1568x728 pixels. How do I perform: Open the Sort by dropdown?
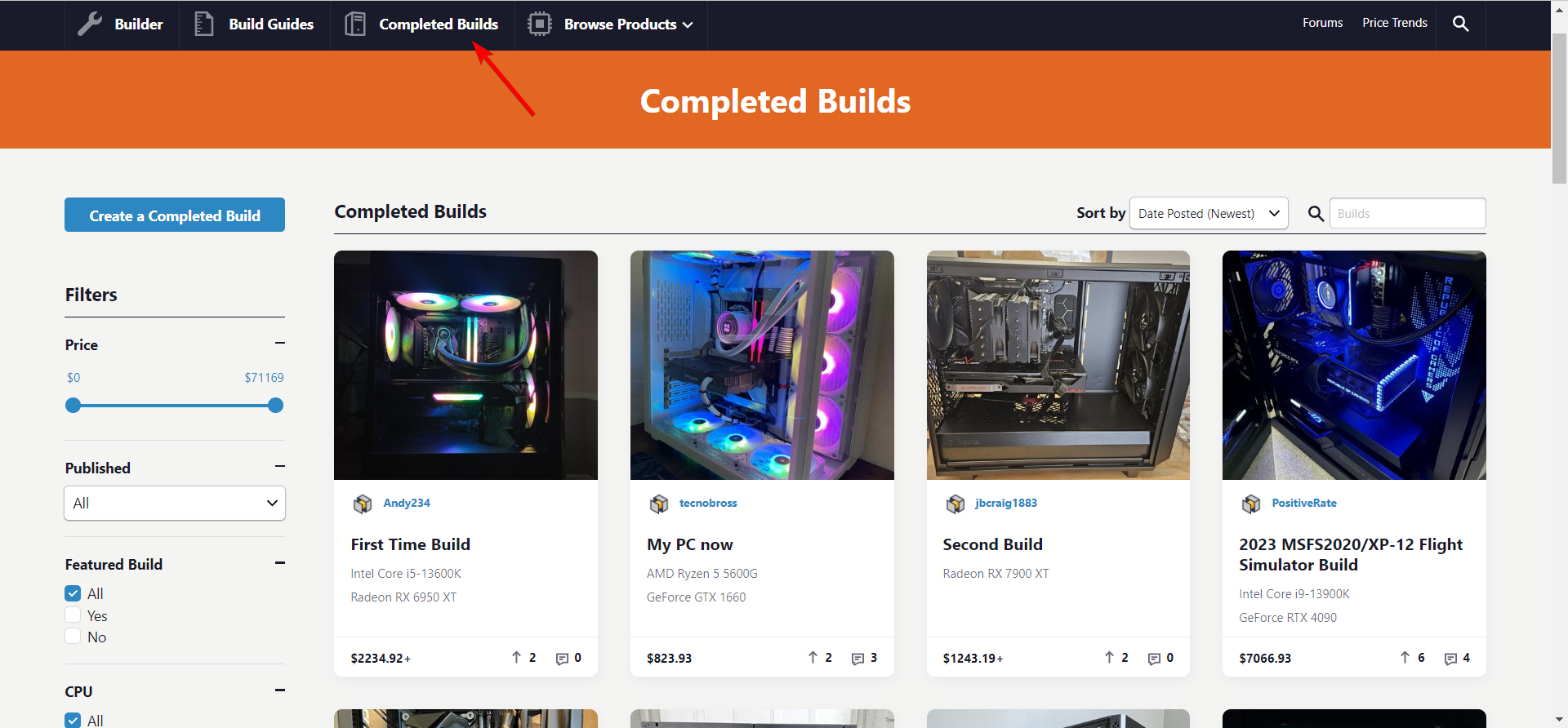coord(1209,214)
